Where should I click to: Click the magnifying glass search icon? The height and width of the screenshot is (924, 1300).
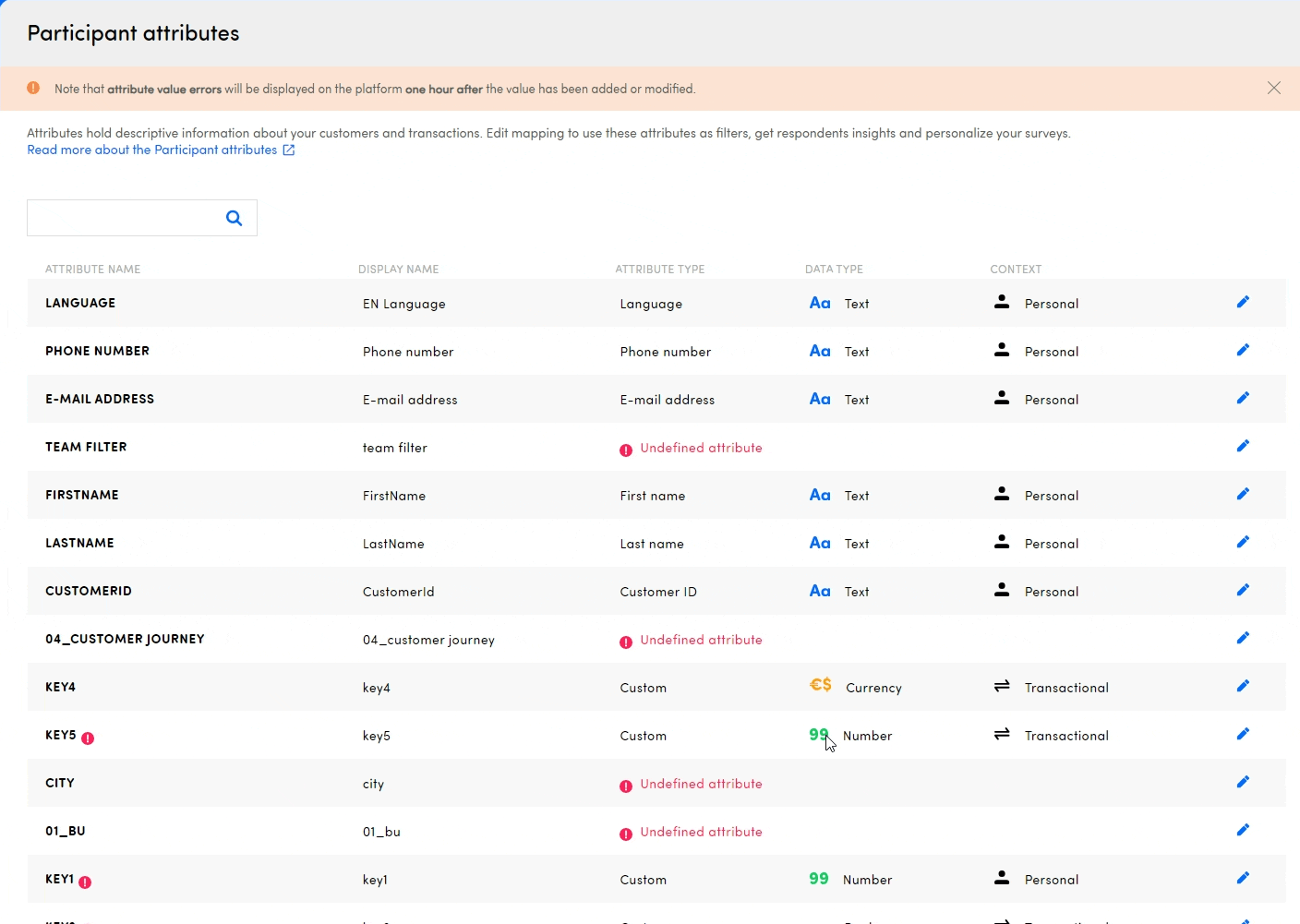pyautogui.click(x=235, y=218)
